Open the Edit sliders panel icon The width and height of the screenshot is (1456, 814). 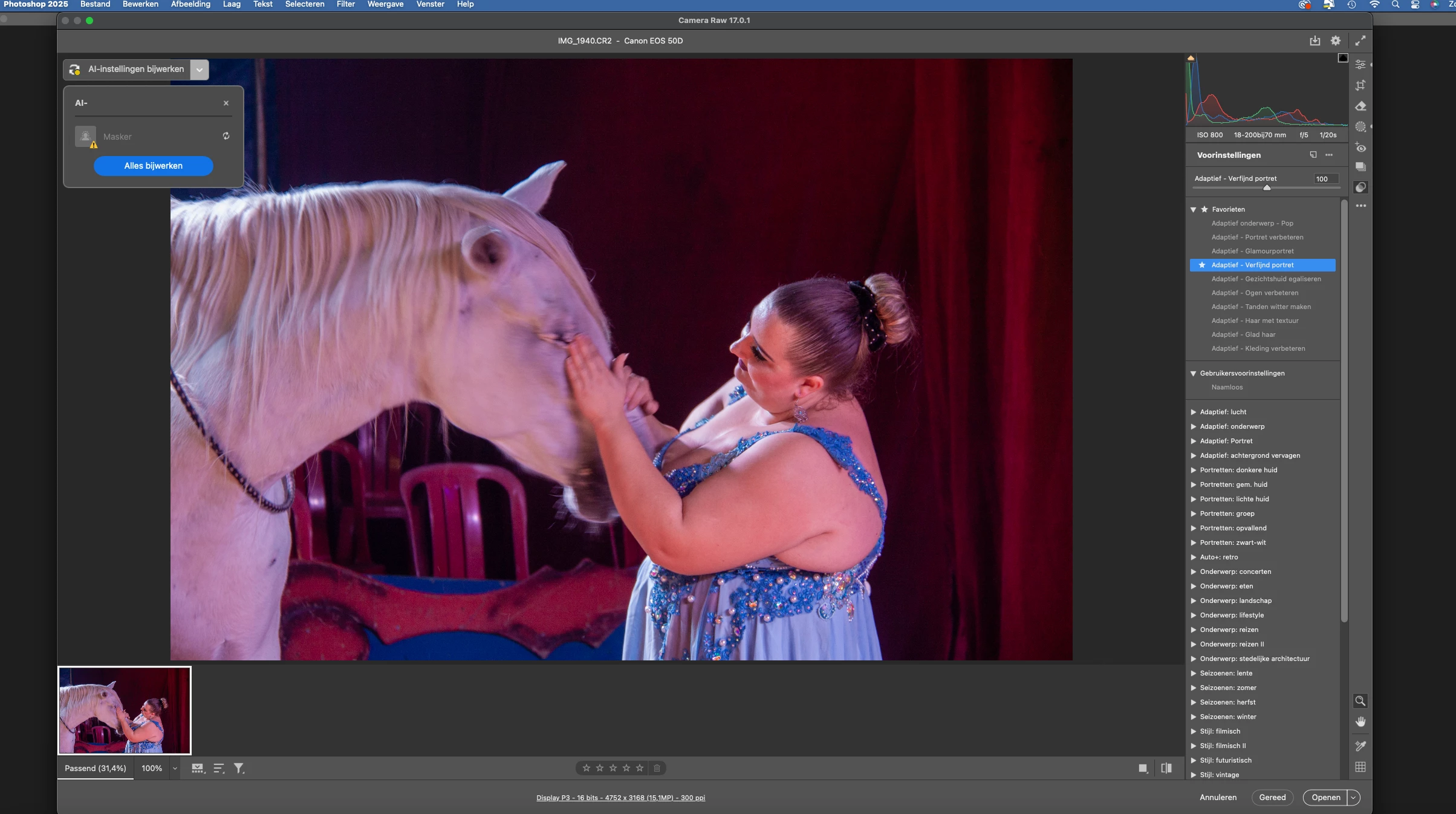click(x=1360, y=65)
